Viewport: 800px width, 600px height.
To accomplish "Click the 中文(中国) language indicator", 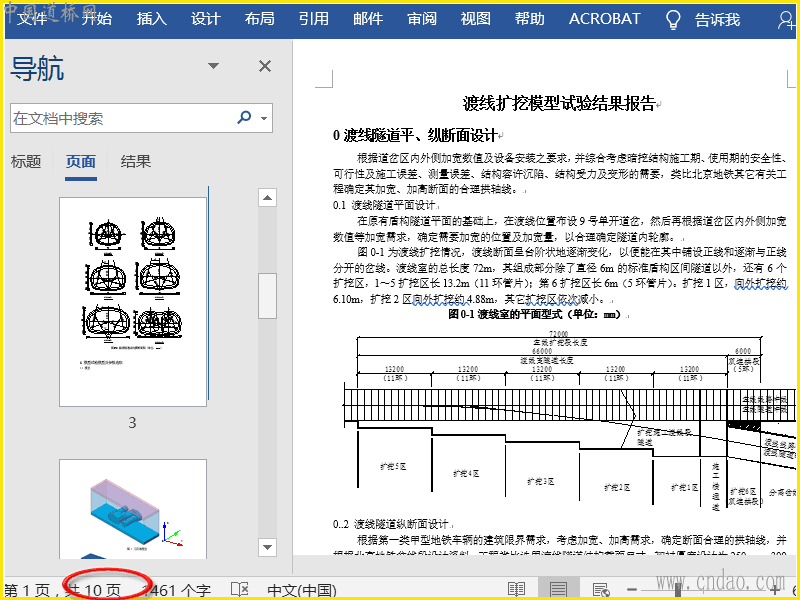I will click(x=302, y=591).
